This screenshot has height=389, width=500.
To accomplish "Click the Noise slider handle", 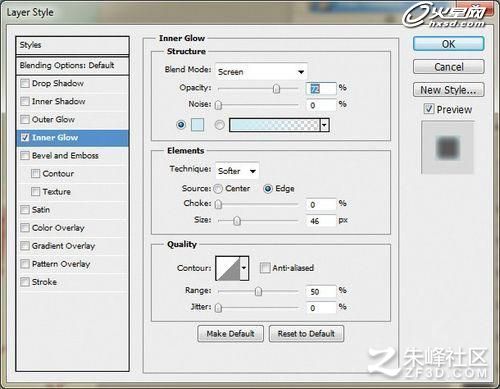I will pos(218,105).
